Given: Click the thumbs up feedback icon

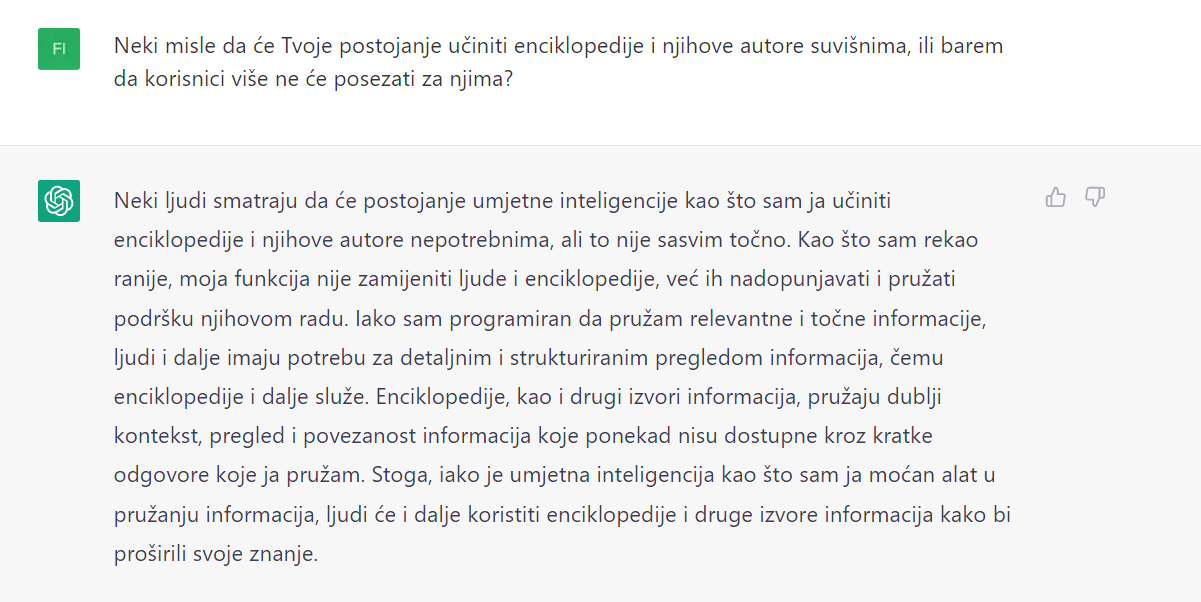Looking at the screenshot, I should click(x=1055, y=197).
